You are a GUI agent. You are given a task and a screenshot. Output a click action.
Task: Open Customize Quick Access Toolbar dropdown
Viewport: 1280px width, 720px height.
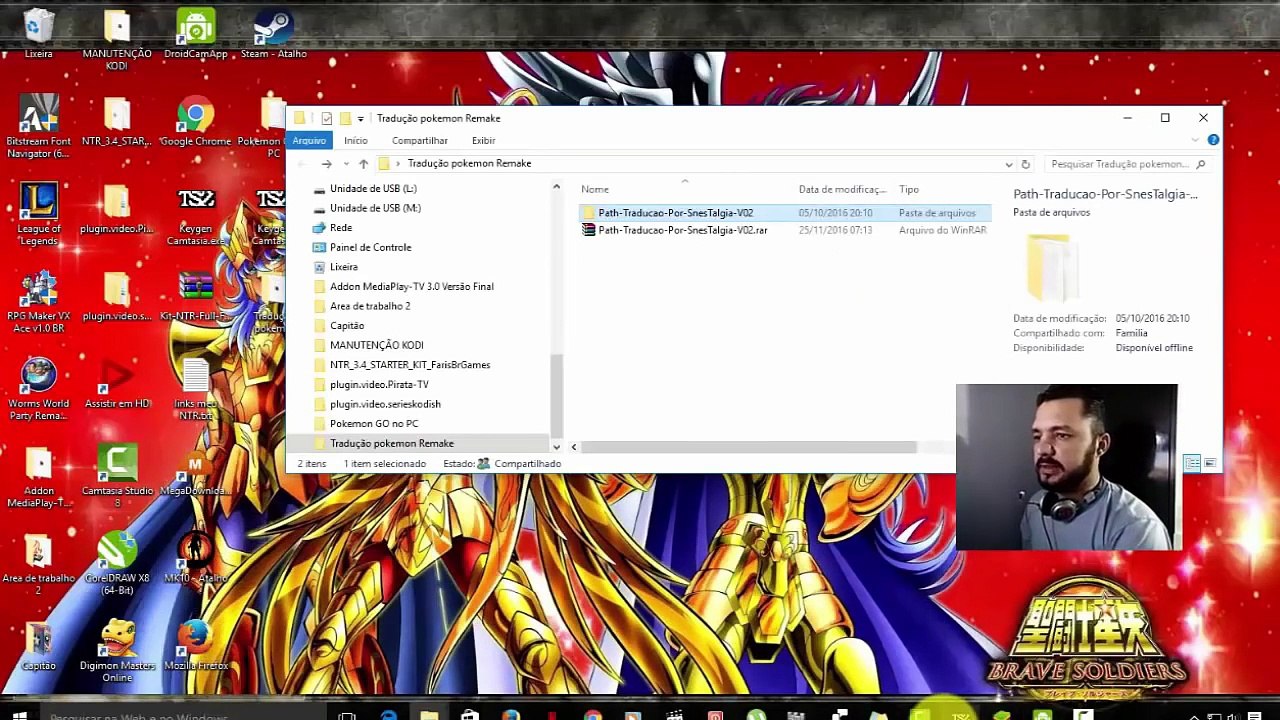tap(360, 118)
